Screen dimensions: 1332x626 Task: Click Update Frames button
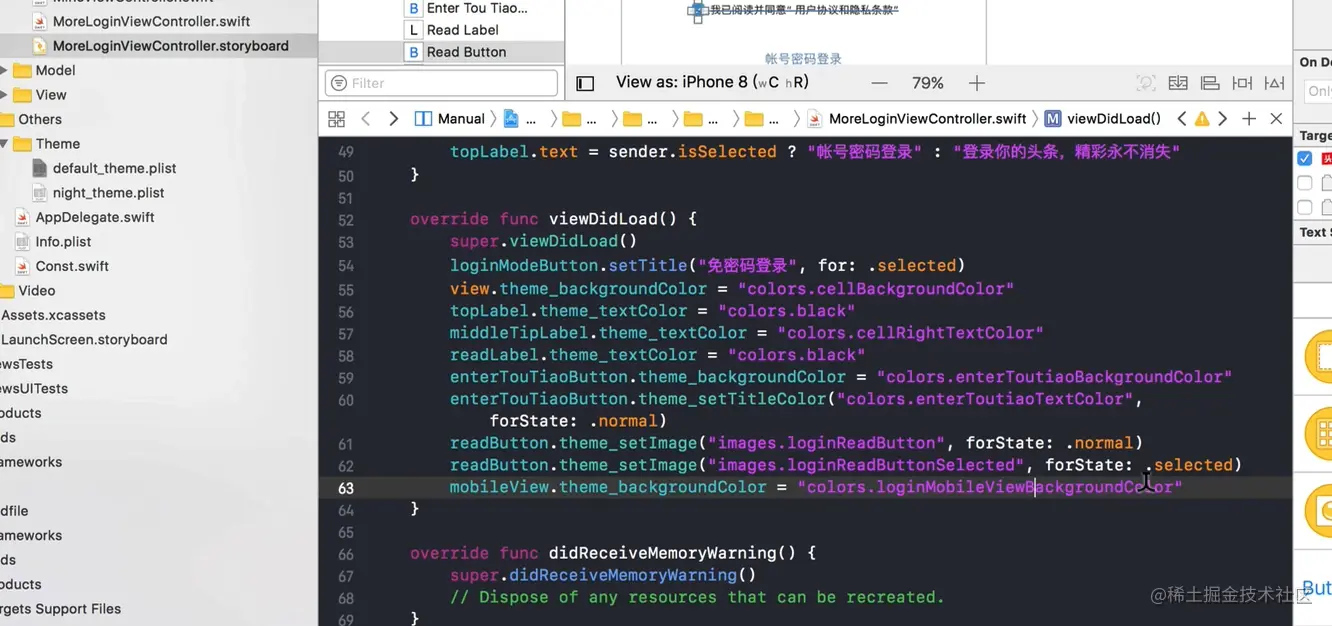click(1146, 83)
